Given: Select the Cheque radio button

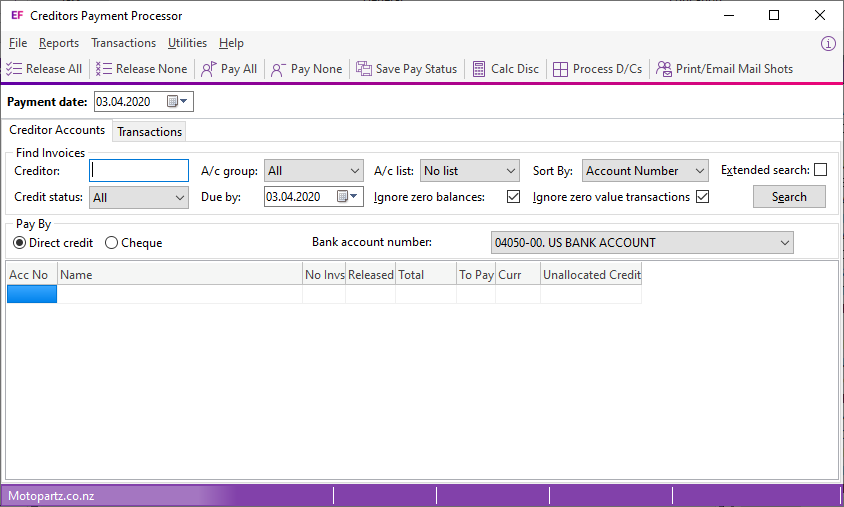Looking at the screenshot, I should 111,243.
